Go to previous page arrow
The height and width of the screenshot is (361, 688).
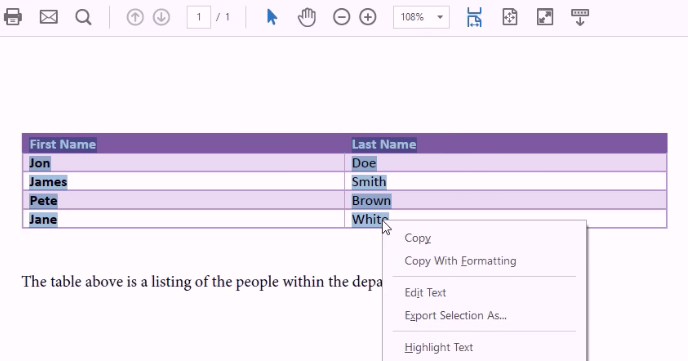[x=135, y=17]
